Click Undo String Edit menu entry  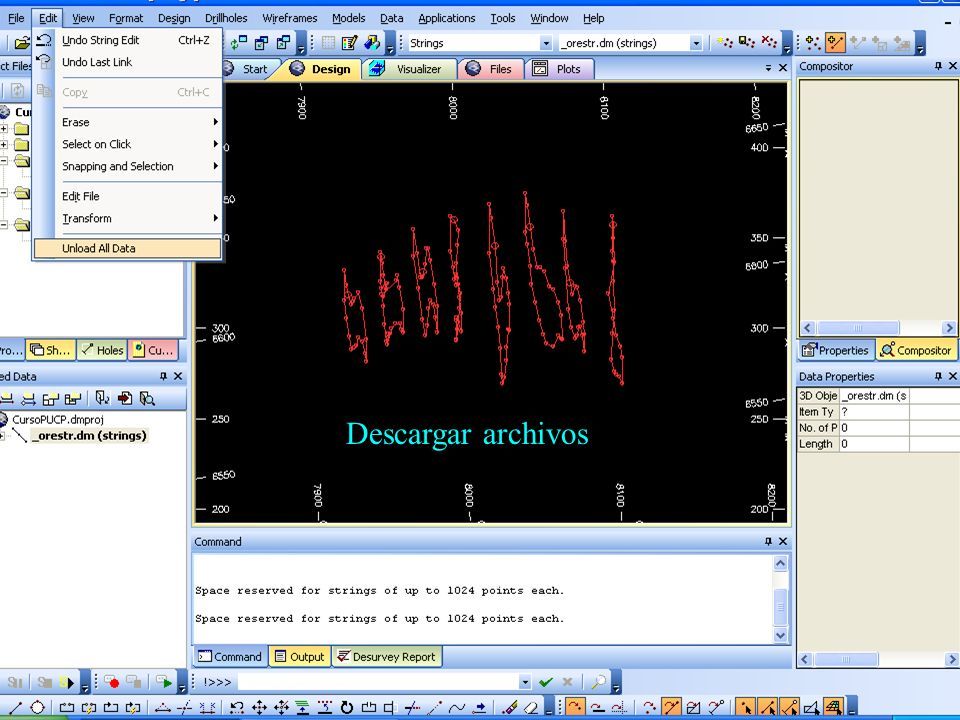coord(127,40)
